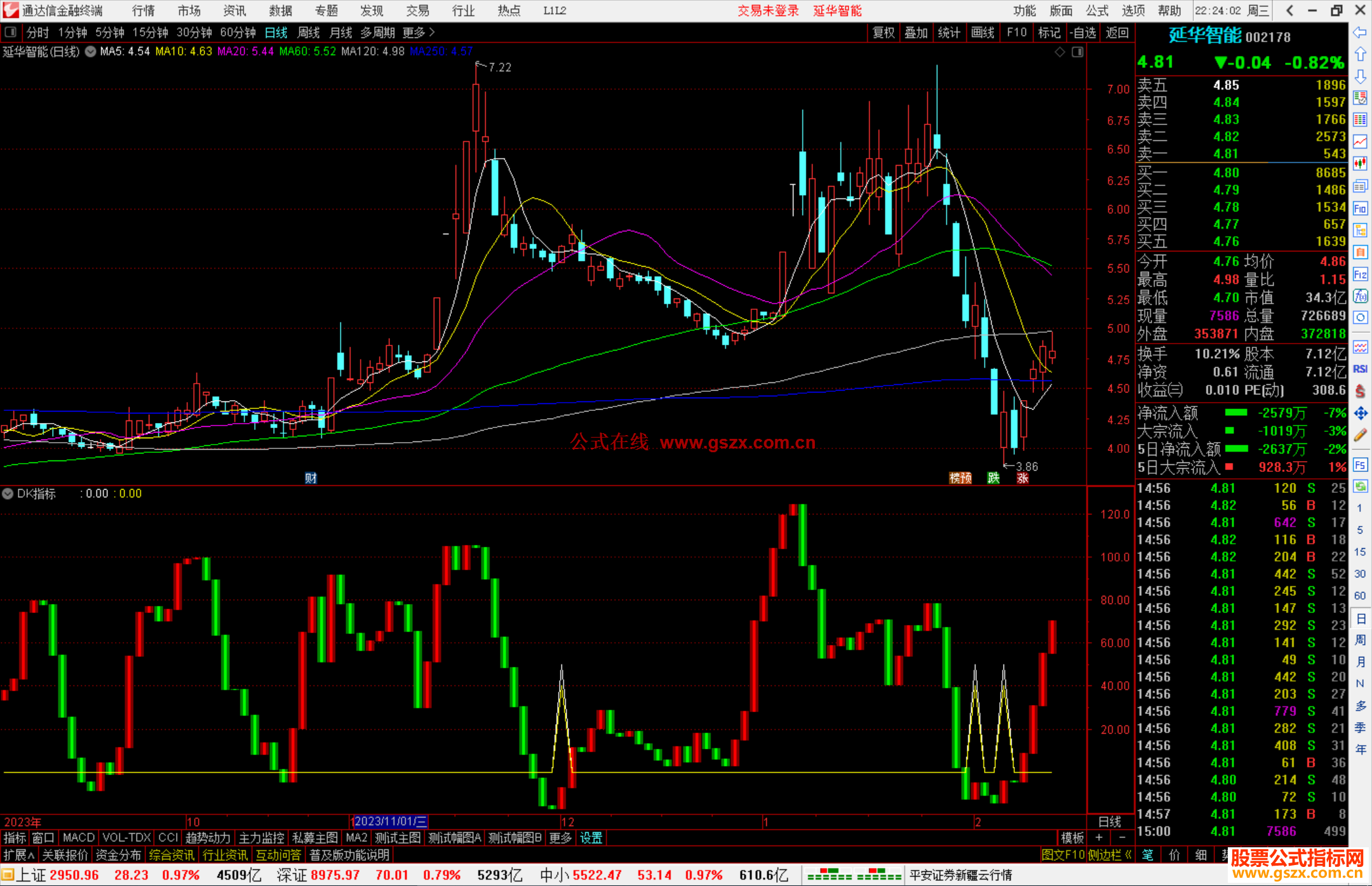Click the back arrow sidebar icon
The height and width of the screenshot is (886, 1372).
click(1360, 32)
